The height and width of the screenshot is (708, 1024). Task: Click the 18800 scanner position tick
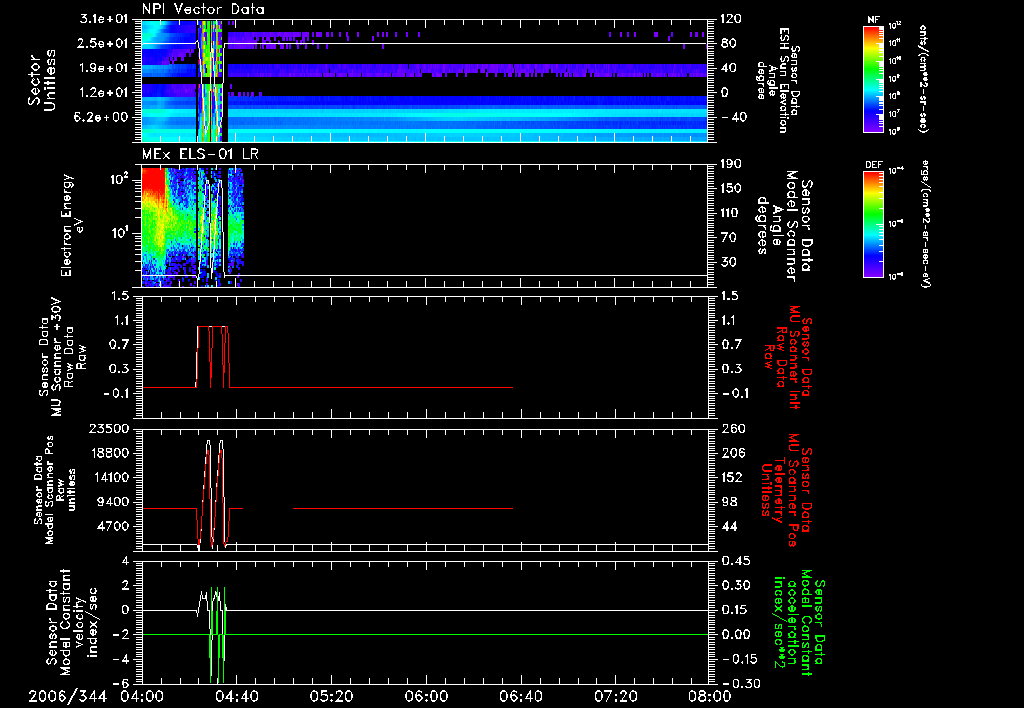point(110,453)
